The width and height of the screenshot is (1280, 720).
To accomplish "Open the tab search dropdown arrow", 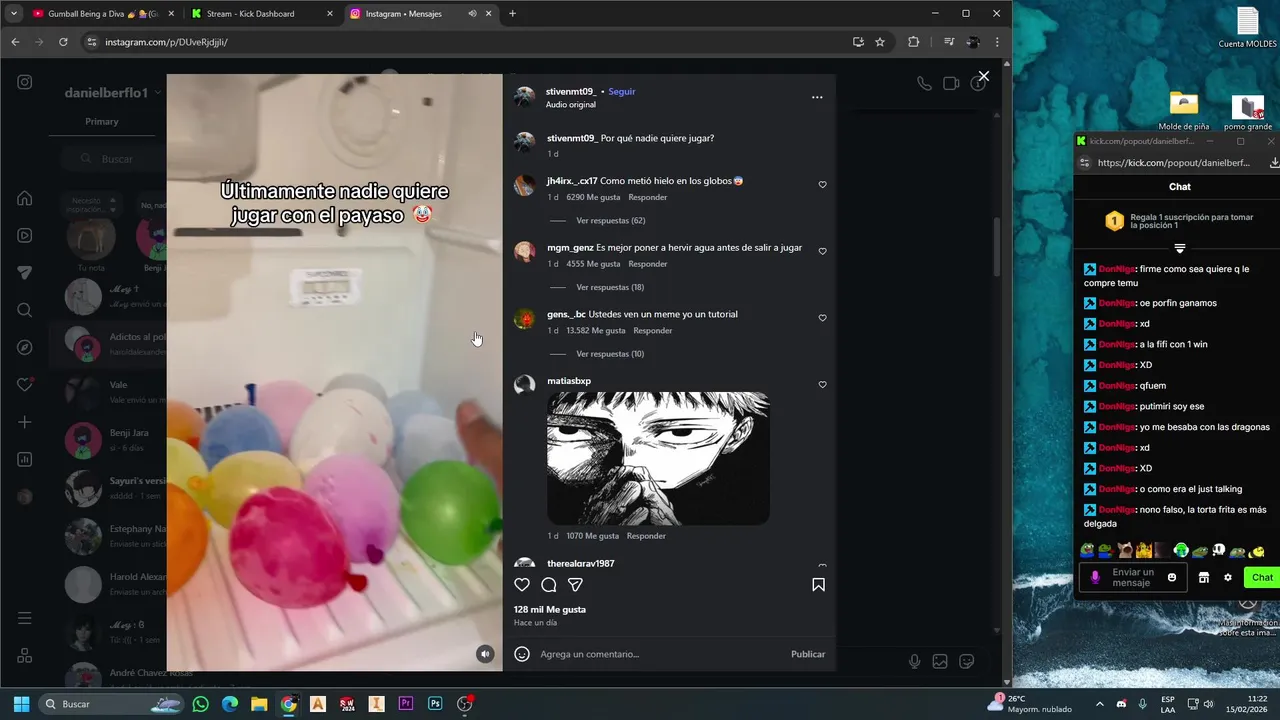I will pos(13,14).
